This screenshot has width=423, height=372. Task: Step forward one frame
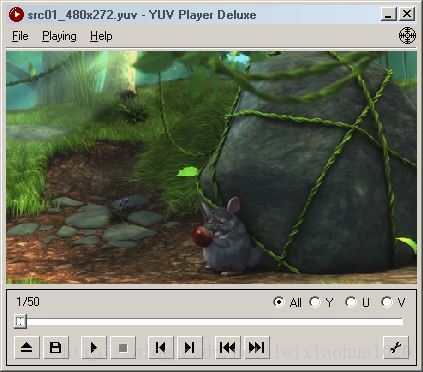pos(190,348)
